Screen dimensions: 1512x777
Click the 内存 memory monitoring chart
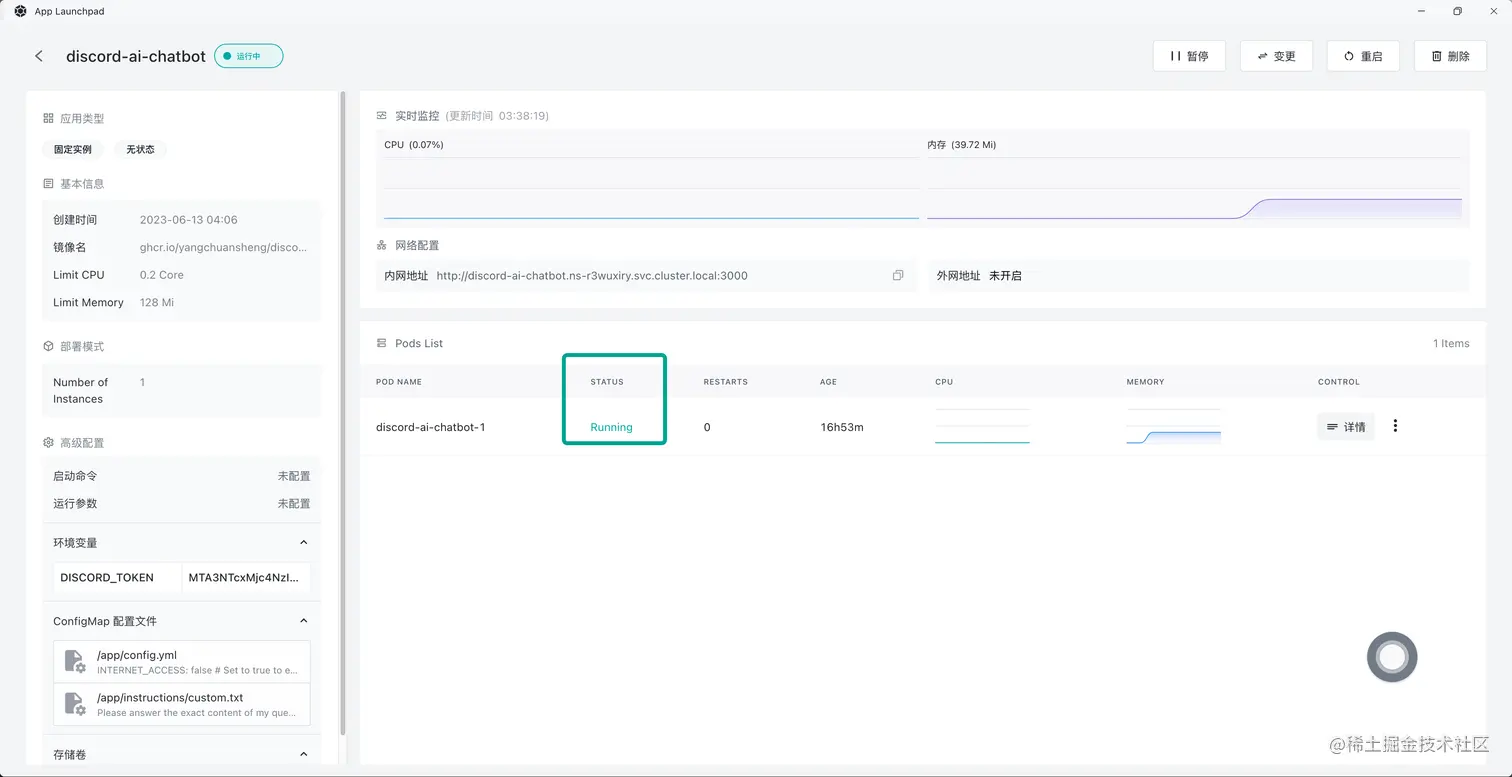pos(1194,189)
